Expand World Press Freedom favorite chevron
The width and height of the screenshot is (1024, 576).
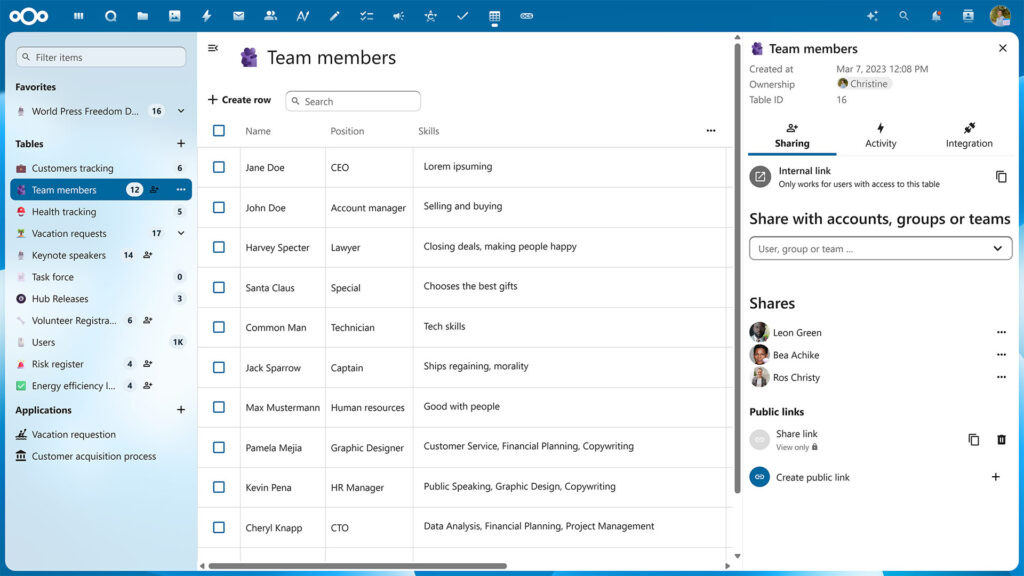[181, 111]
